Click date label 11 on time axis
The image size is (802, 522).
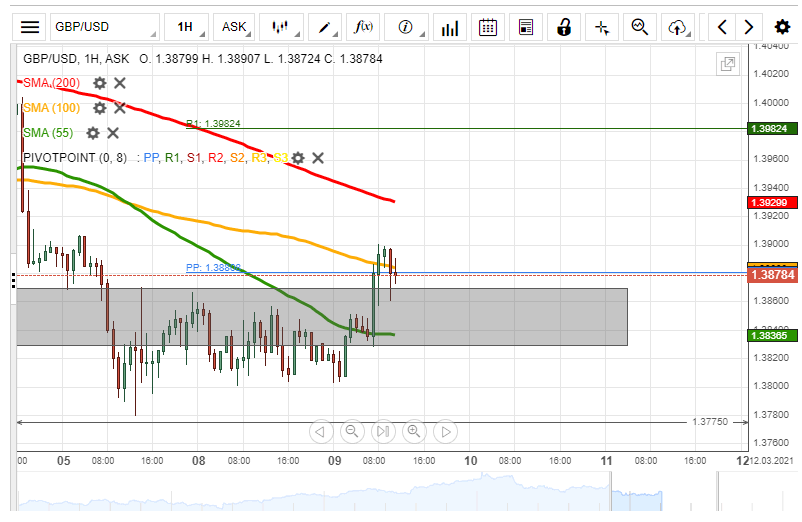(606, 461)
